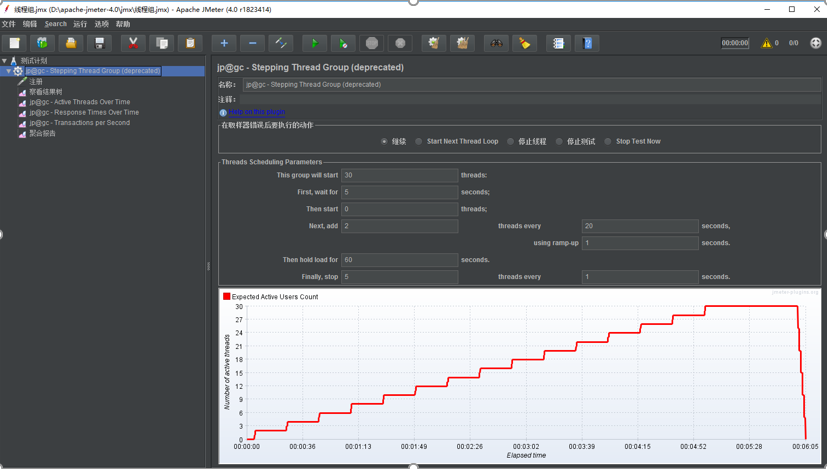The image size is (827, 469).
Task: Open the 帮助 menu
Action: click(x=123, y=24)
